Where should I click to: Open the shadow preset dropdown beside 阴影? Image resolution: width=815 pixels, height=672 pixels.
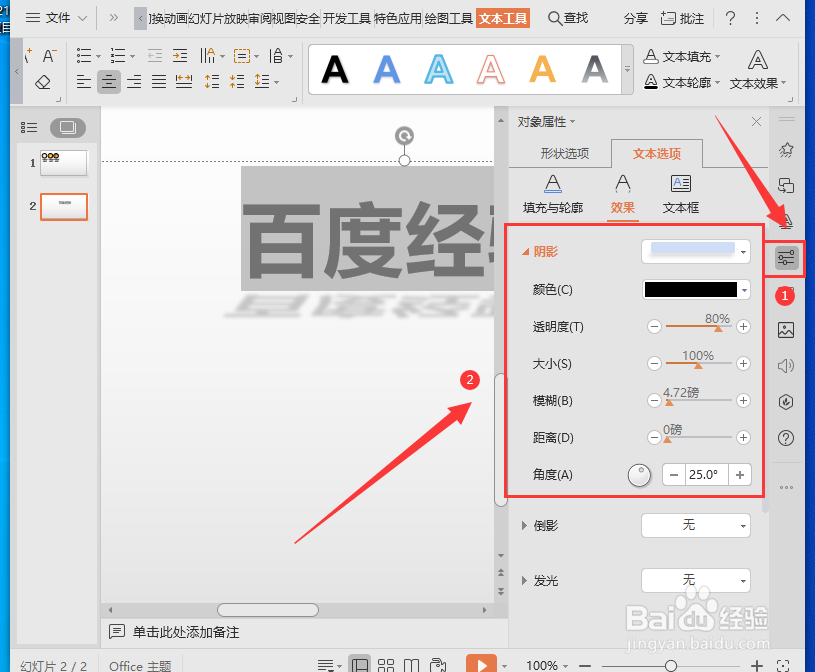coord(696,252)
